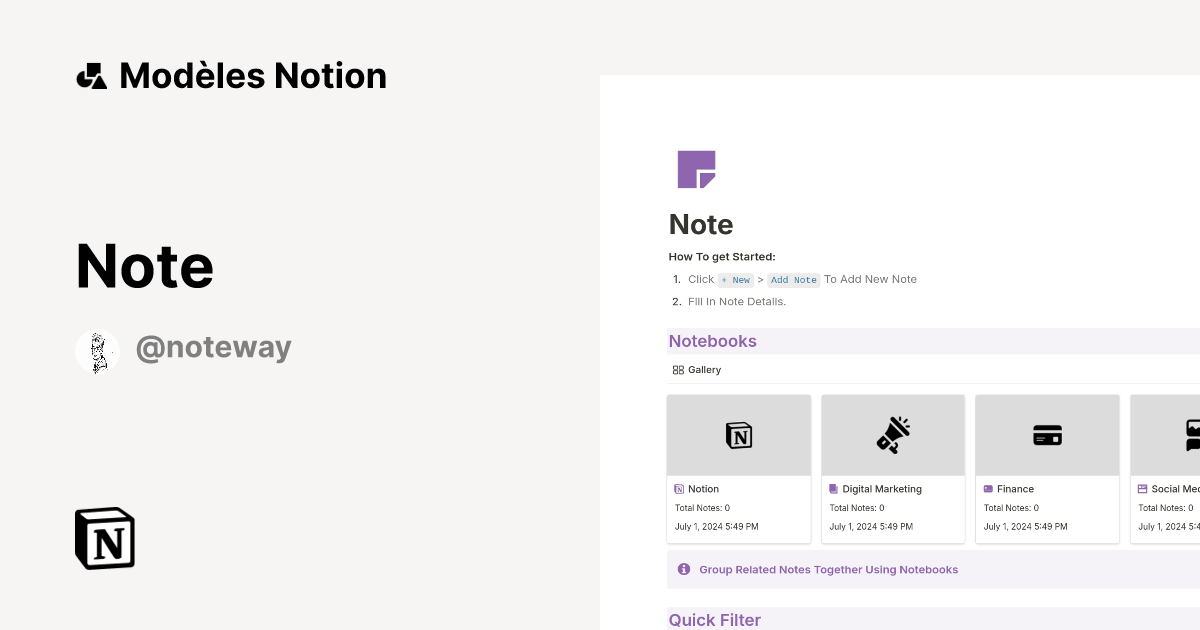
Task: Click the credit card icon on Finance card
Action: [x=1047, y=434]
